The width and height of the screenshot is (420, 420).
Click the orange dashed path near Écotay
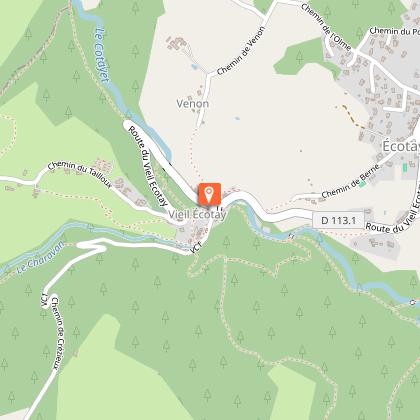353,116
